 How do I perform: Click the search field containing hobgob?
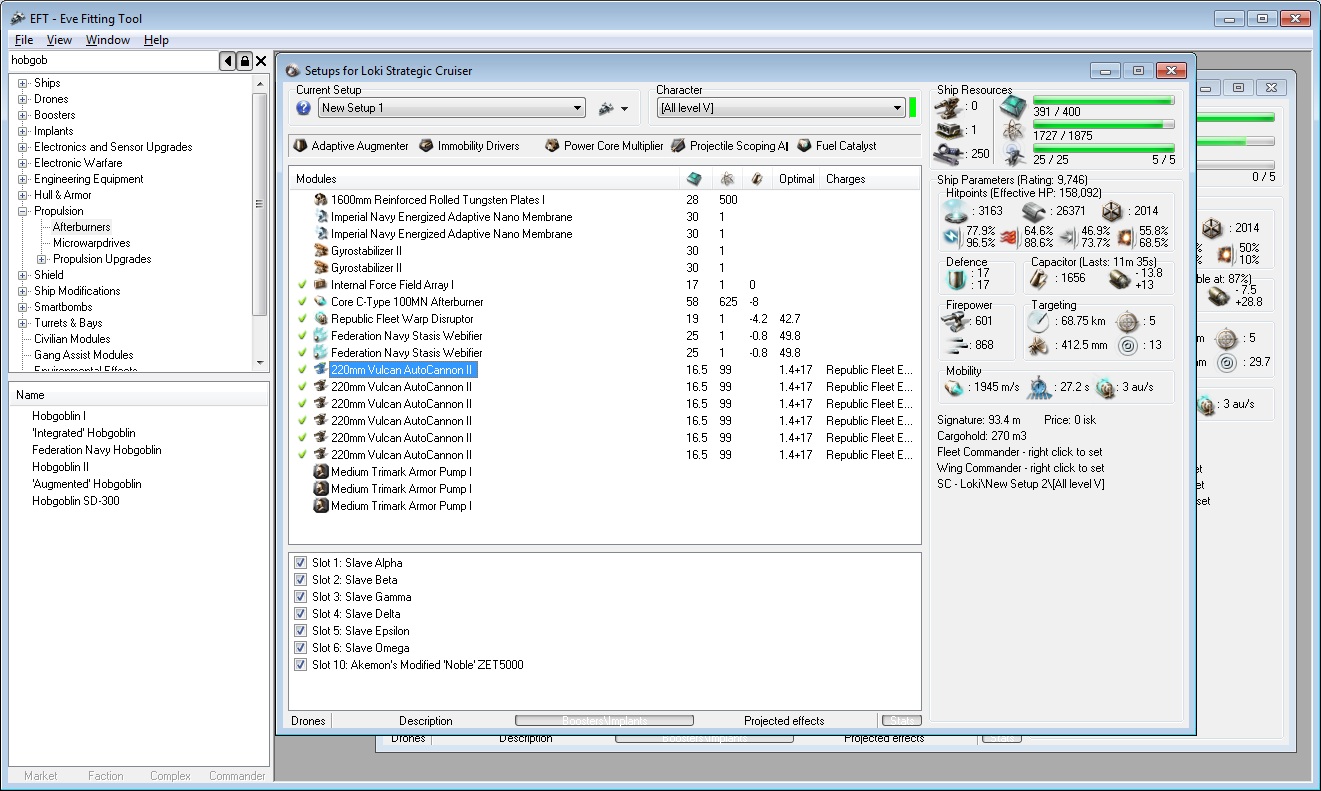(x=113, y=62)
